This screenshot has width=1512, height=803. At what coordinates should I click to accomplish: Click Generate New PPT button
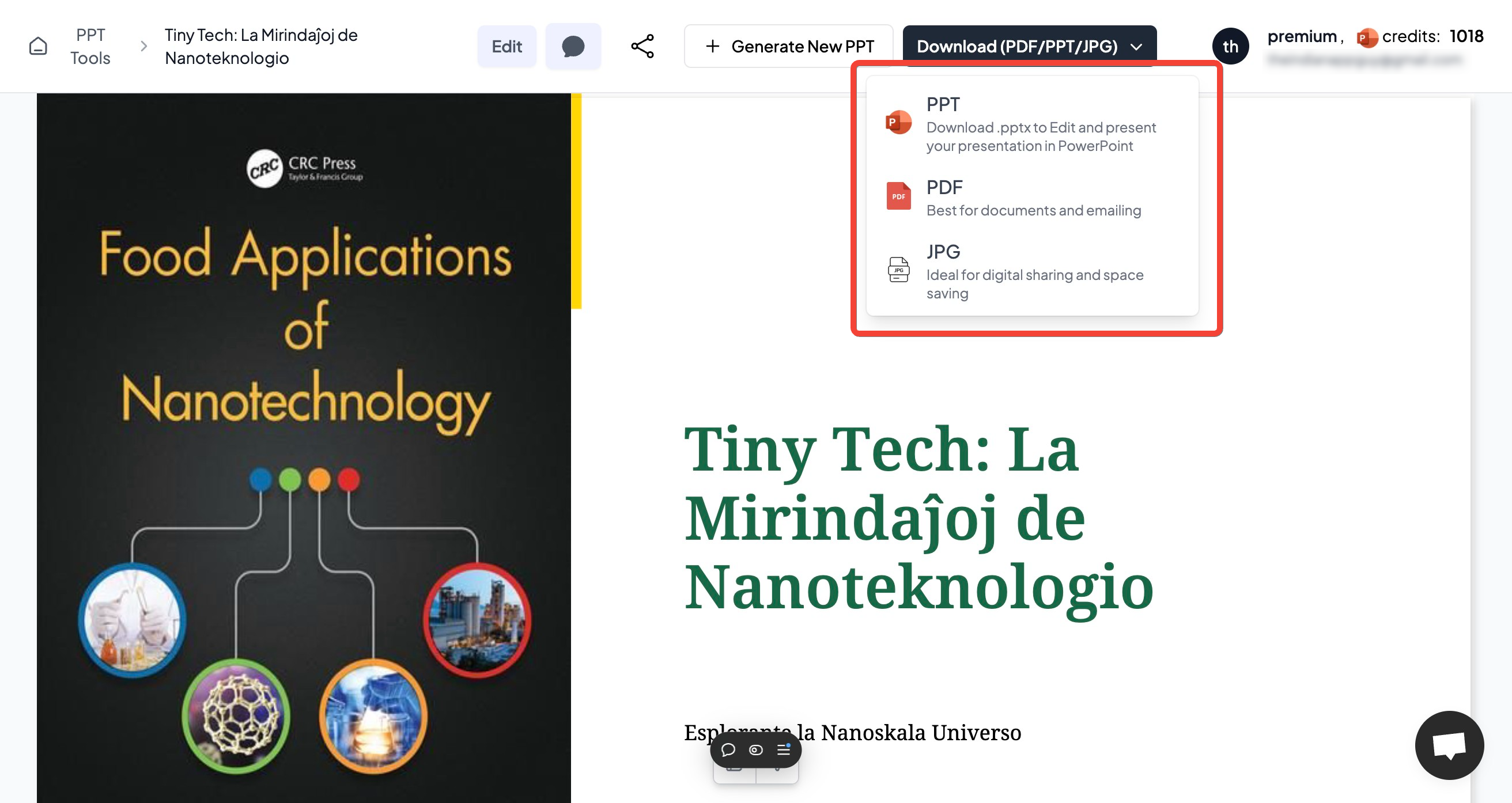coord(788,46)
